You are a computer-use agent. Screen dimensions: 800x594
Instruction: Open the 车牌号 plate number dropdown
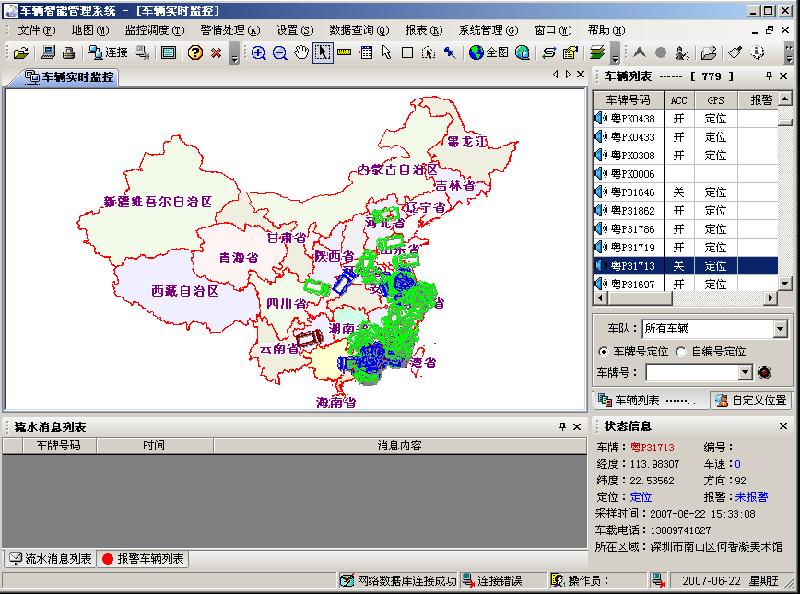(744, 372)
